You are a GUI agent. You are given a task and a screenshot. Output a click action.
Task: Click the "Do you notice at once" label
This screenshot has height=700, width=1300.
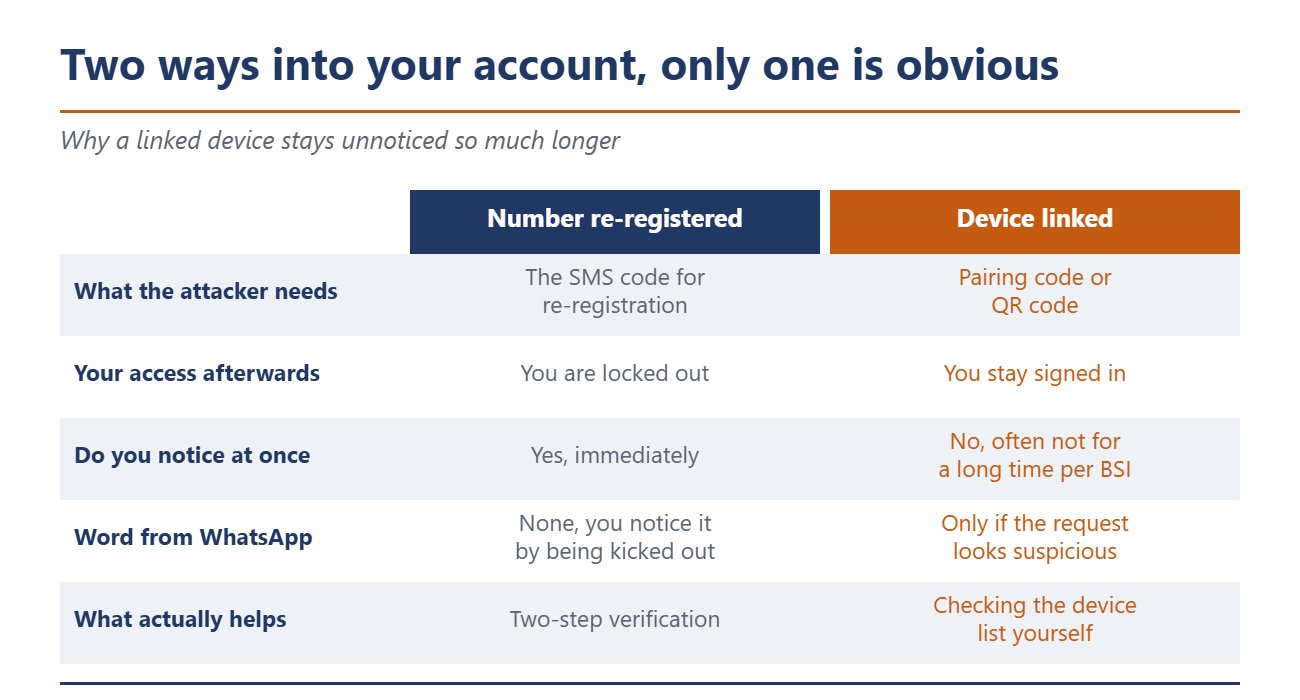192,456
